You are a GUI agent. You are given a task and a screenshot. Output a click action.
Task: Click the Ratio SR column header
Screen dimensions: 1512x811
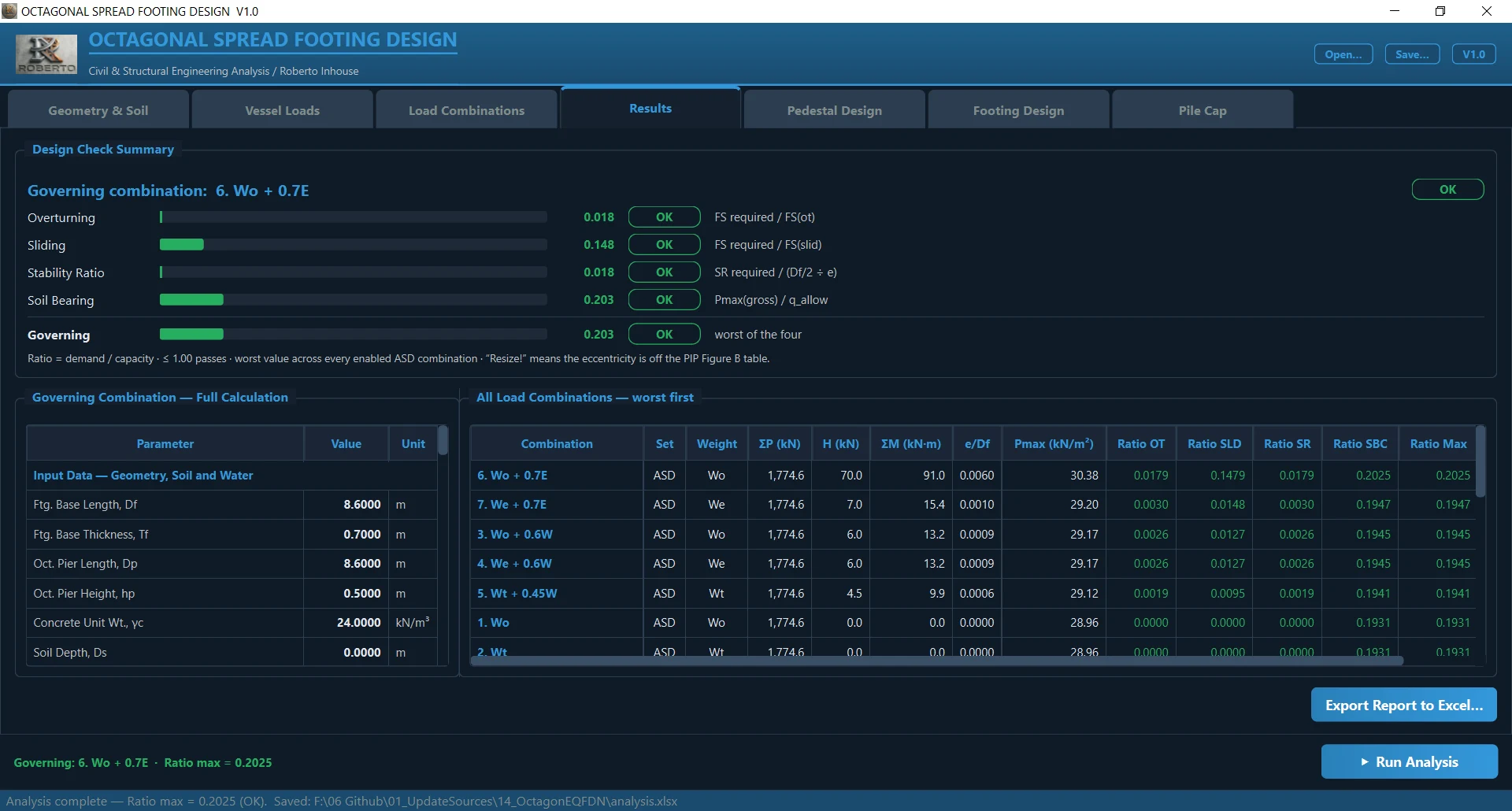click(x=1288, y=443)
